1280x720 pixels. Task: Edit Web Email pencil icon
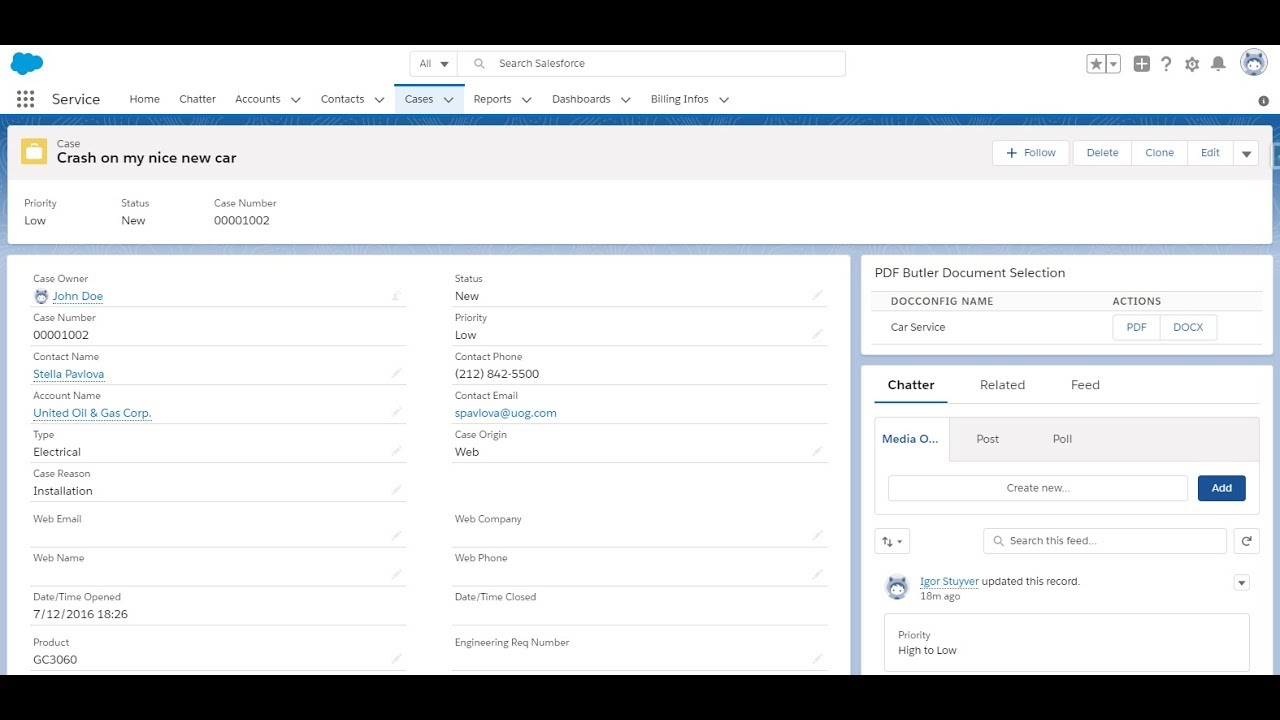[396, 535]
